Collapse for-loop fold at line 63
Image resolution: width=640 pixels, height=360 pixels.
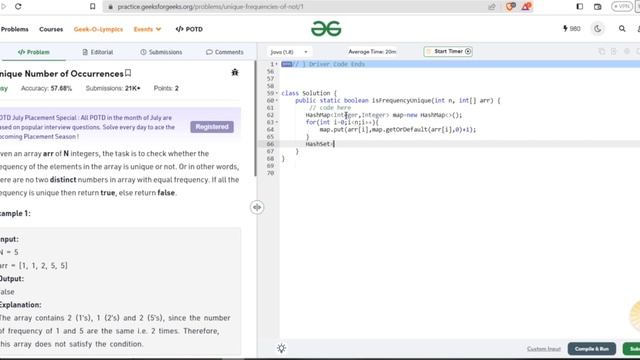pos(277,122)
